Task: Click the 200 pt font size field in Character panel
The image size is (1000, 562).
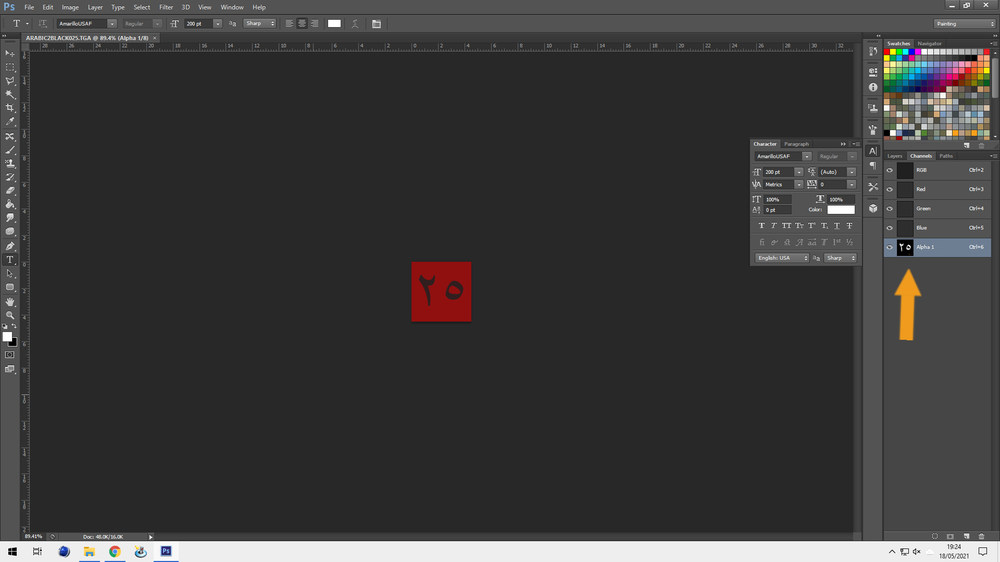Action: coord(778,172)
